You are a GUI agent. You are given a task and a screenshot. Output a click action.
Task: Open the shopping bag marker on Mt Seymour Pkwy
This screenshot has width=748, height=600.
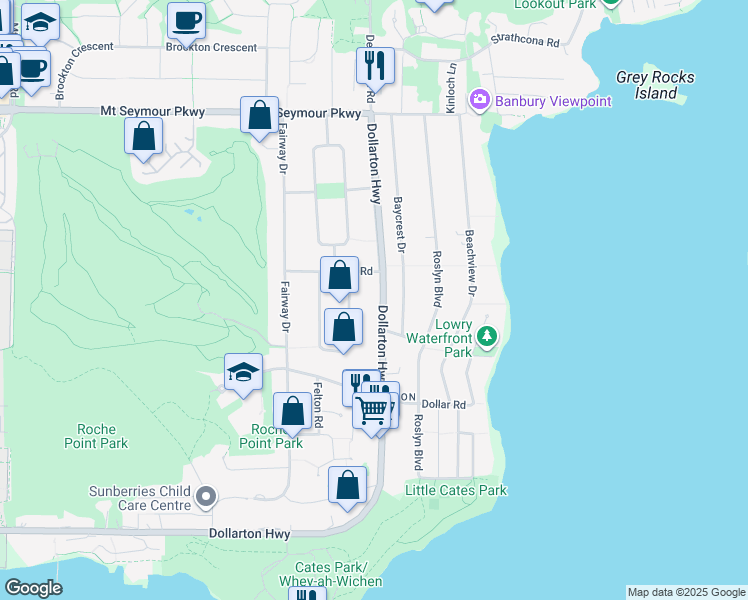point(259,115)
